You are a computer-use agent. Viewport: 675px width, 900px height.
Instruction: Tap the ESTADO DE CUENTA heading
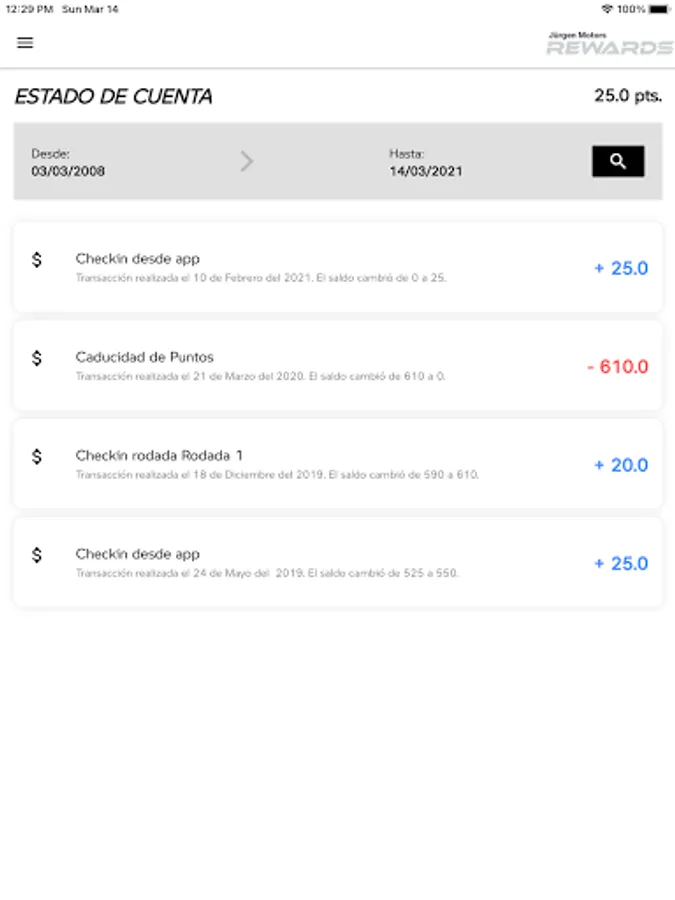tap(113, 97)
